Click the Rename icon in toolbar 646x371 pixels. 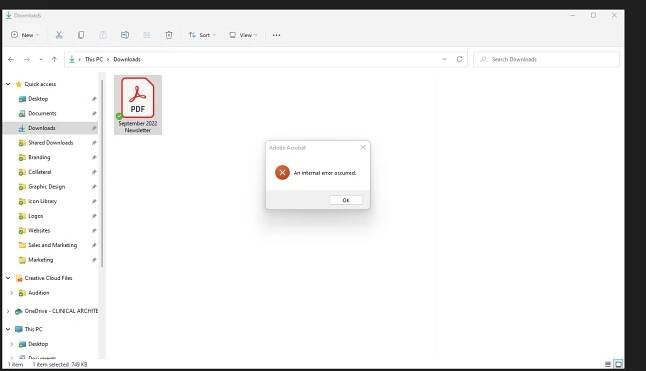click(125, 35)
